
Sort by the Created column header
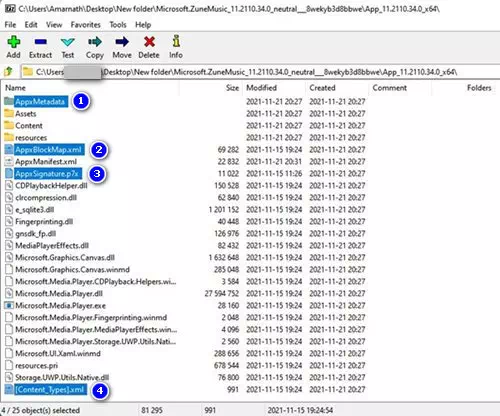tap(322, 88)
